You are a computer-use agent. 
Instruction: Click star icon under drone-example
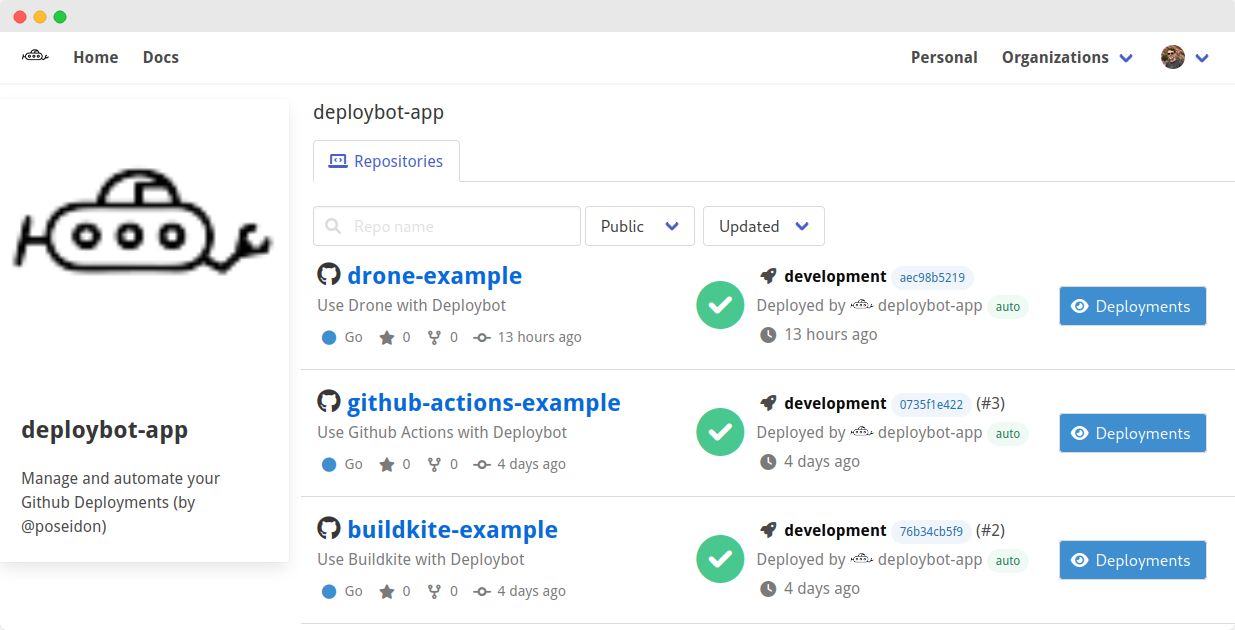pyautogui.click(x=387, y=337)
